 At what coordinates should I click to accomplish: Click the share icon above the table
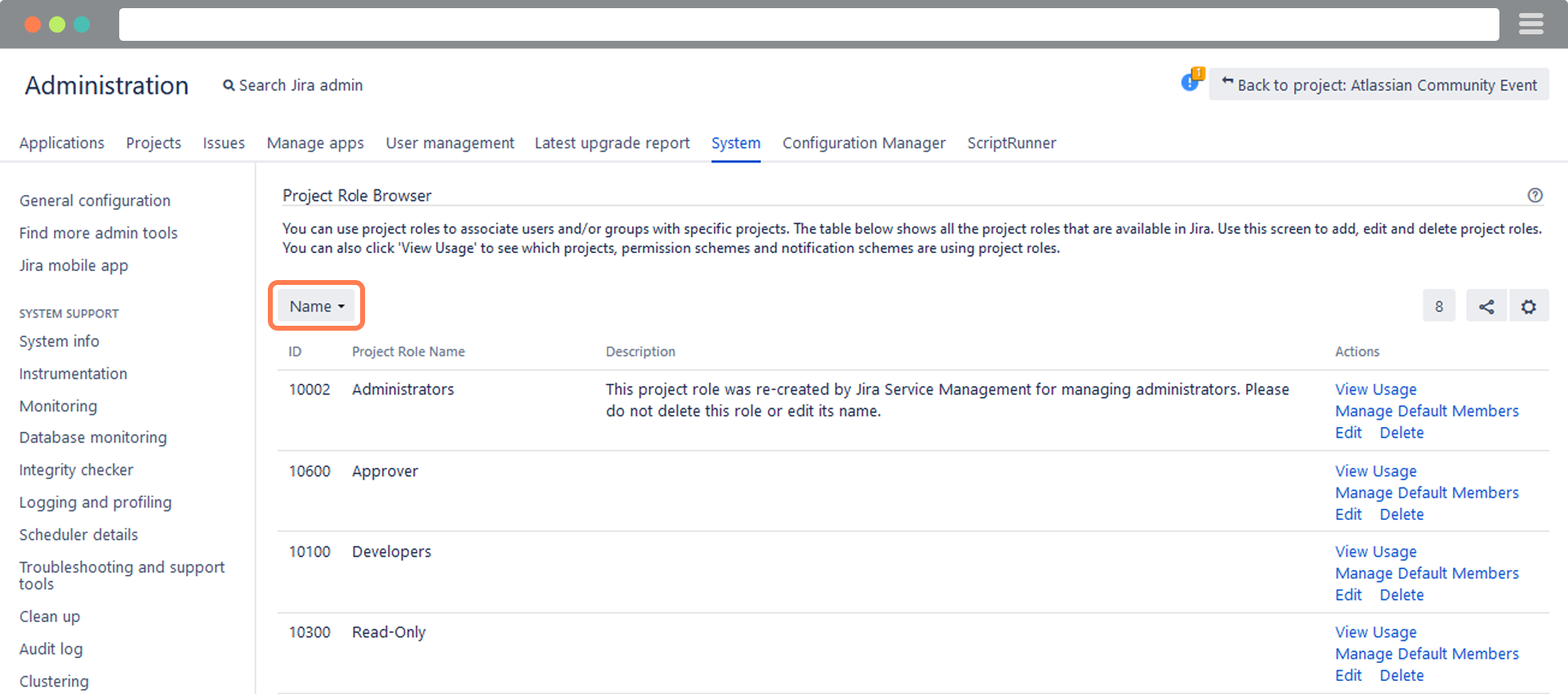click(x=1486, y=306)
